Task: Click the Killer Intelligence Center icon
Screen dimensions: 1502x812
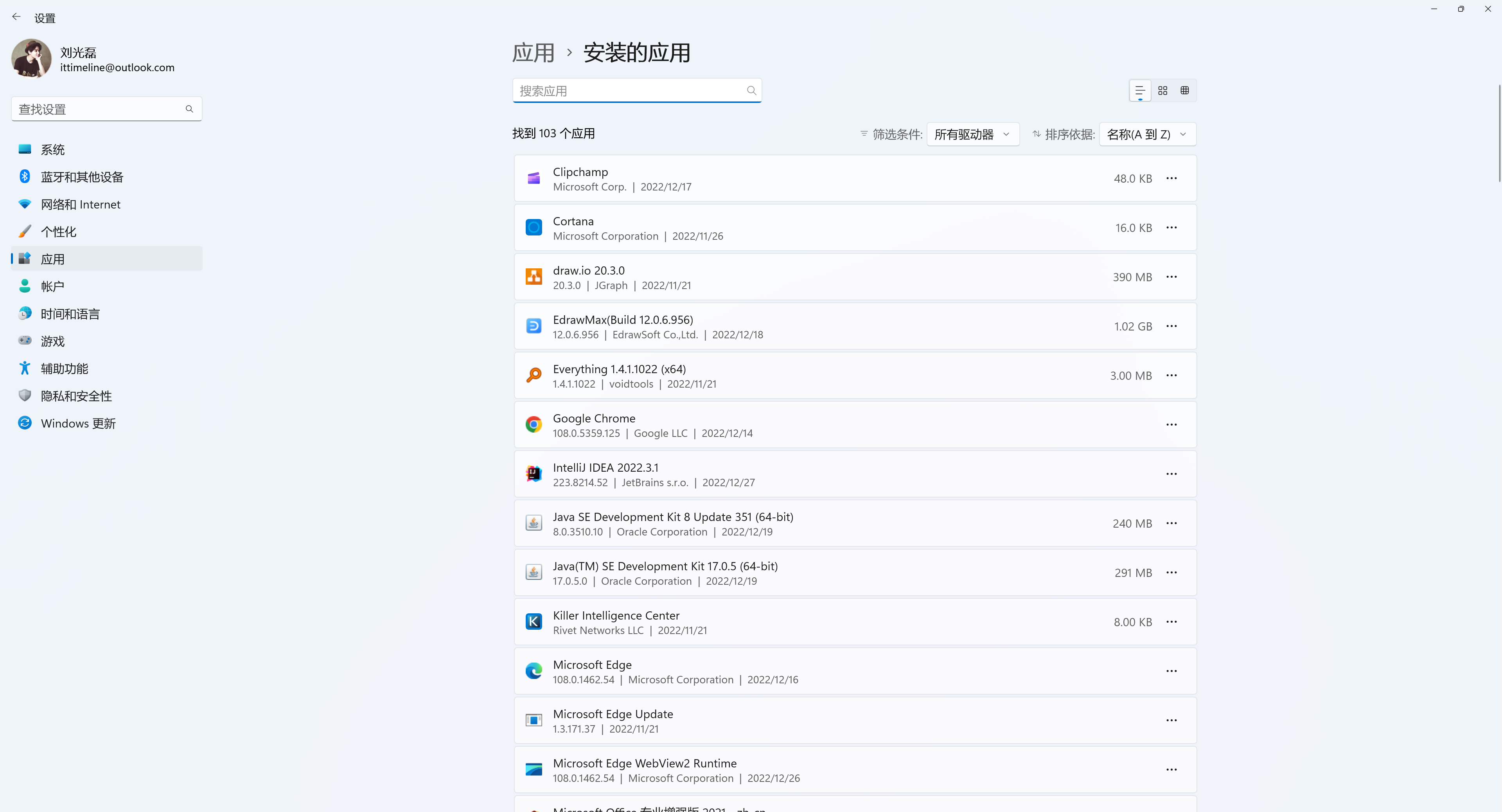Action: pos(534,622)
